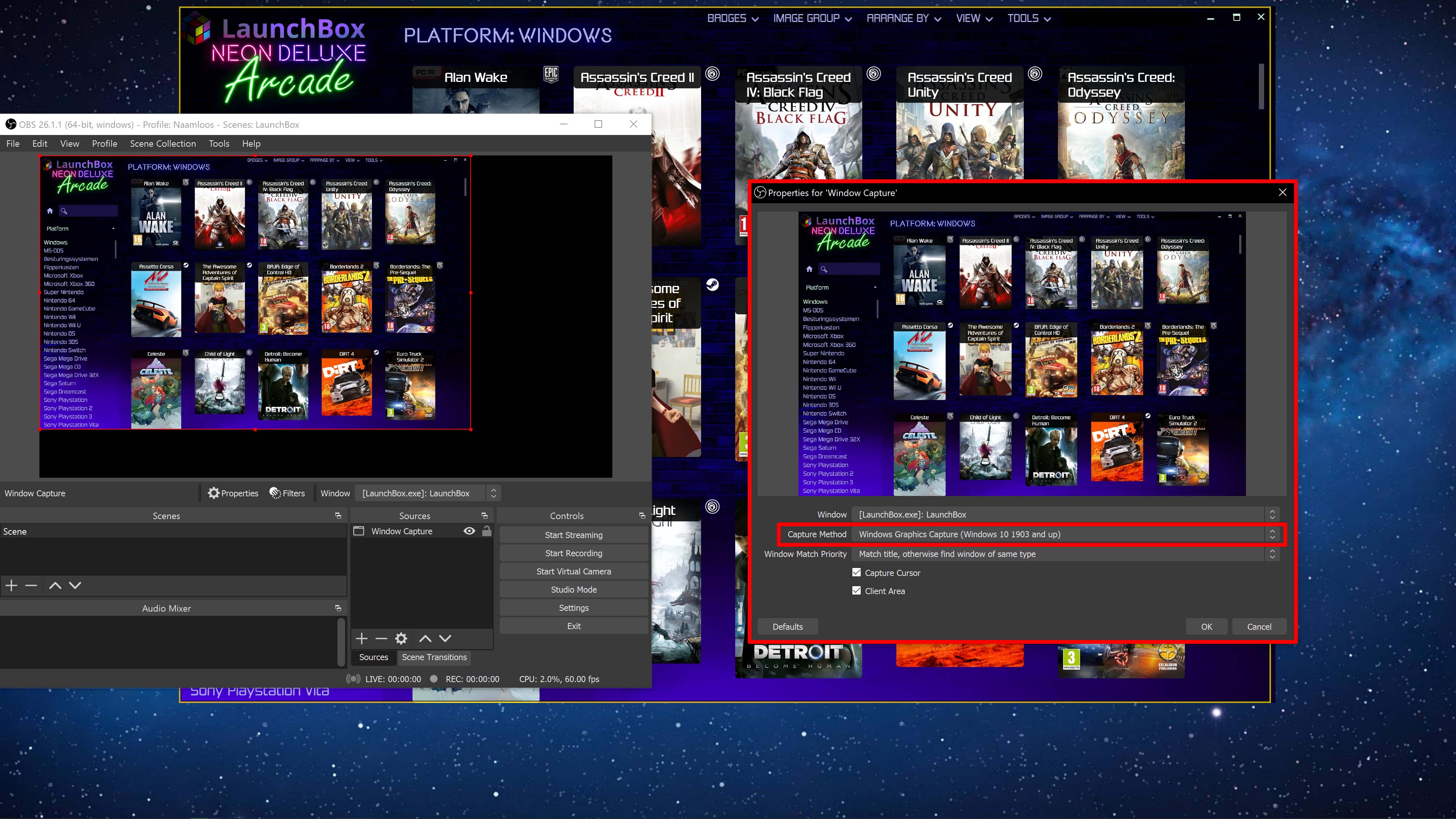Click the Ubisoft badge on Assassin's Creed II
This screenshot has width=1456, height=819.
[713, 74]
